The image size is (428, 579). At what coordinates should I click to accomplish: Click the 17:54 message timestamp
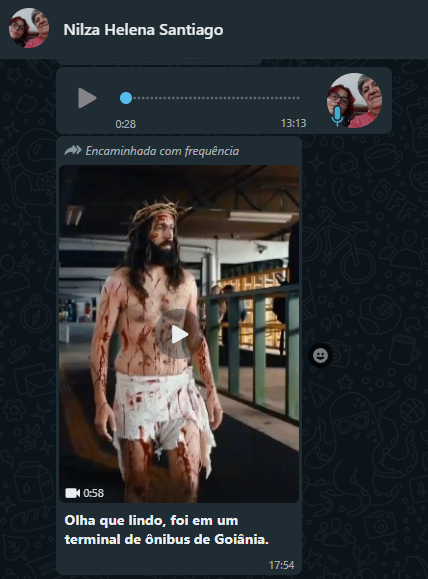(x=281, y=565)
